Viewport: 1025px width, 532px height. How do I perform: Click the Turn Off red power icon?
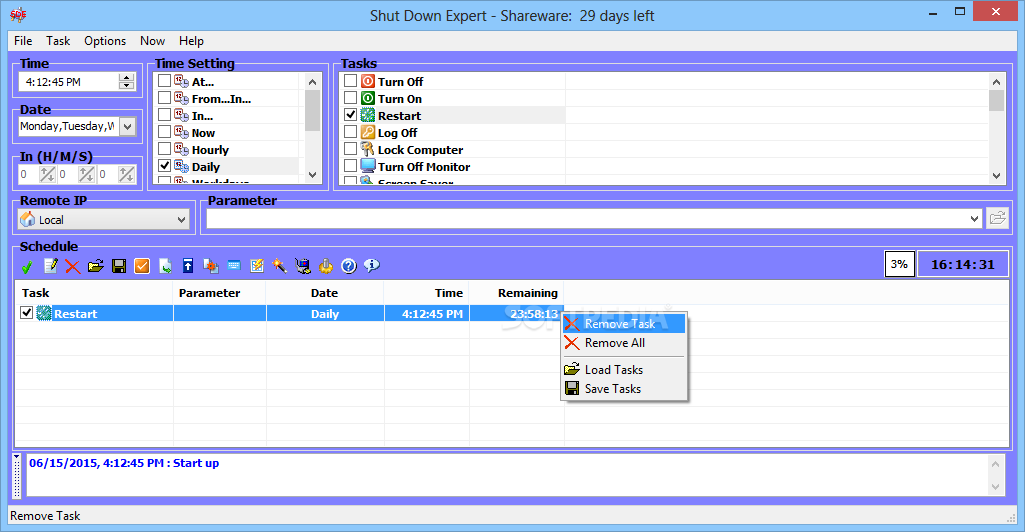click(x=368, y=81)
